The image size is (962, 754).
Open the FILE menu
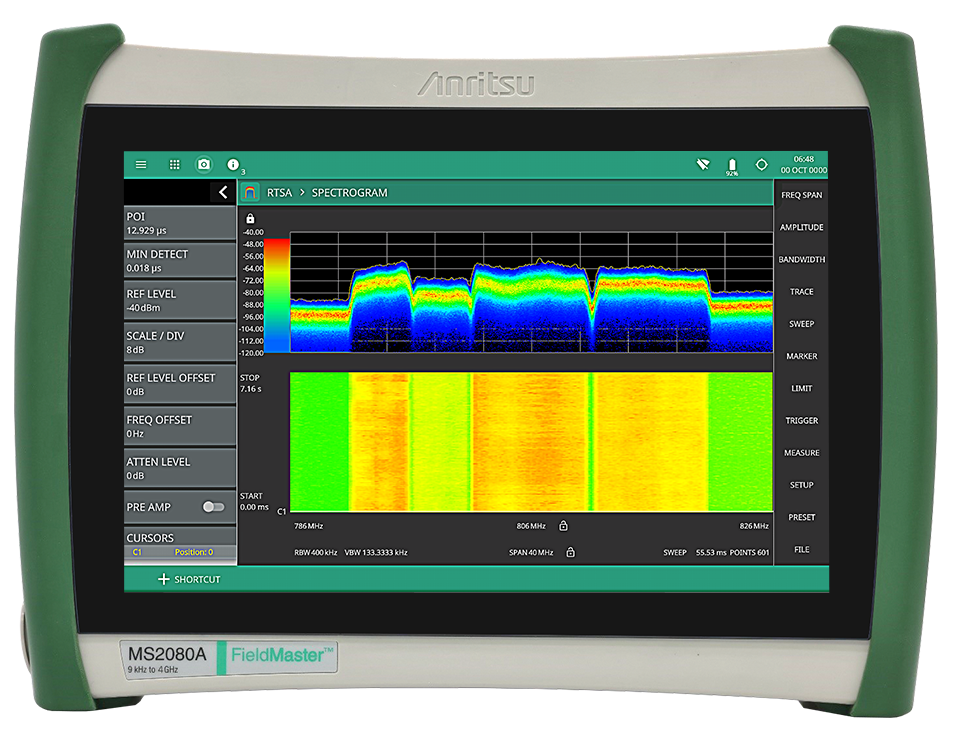point(802,550)
